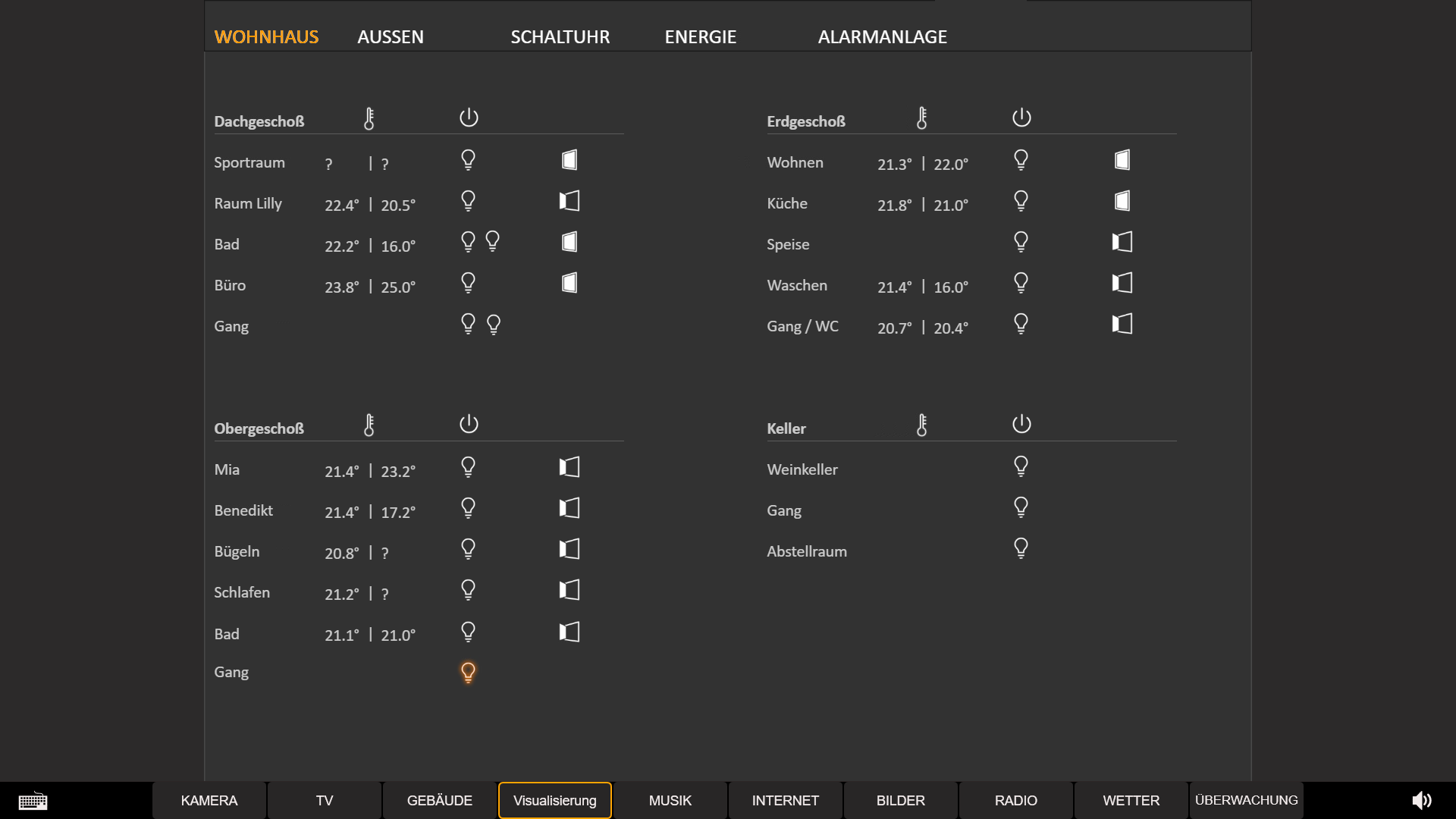1456x819 pixels.
Task: Click Raum Lilly setpoint temperature 20.5°
Action: 398,205
